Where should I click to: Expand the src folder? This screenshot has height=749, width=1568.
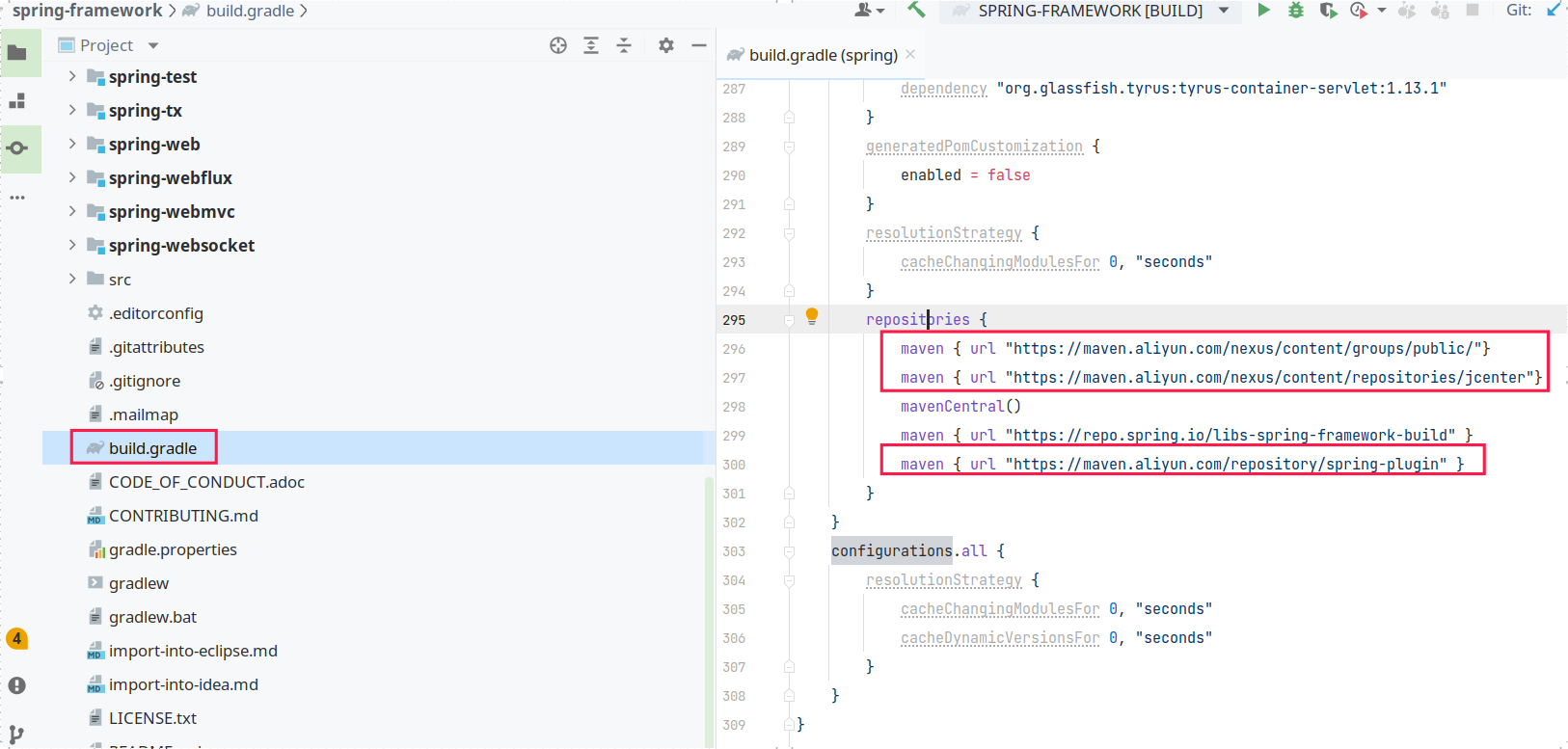[72, 279]
